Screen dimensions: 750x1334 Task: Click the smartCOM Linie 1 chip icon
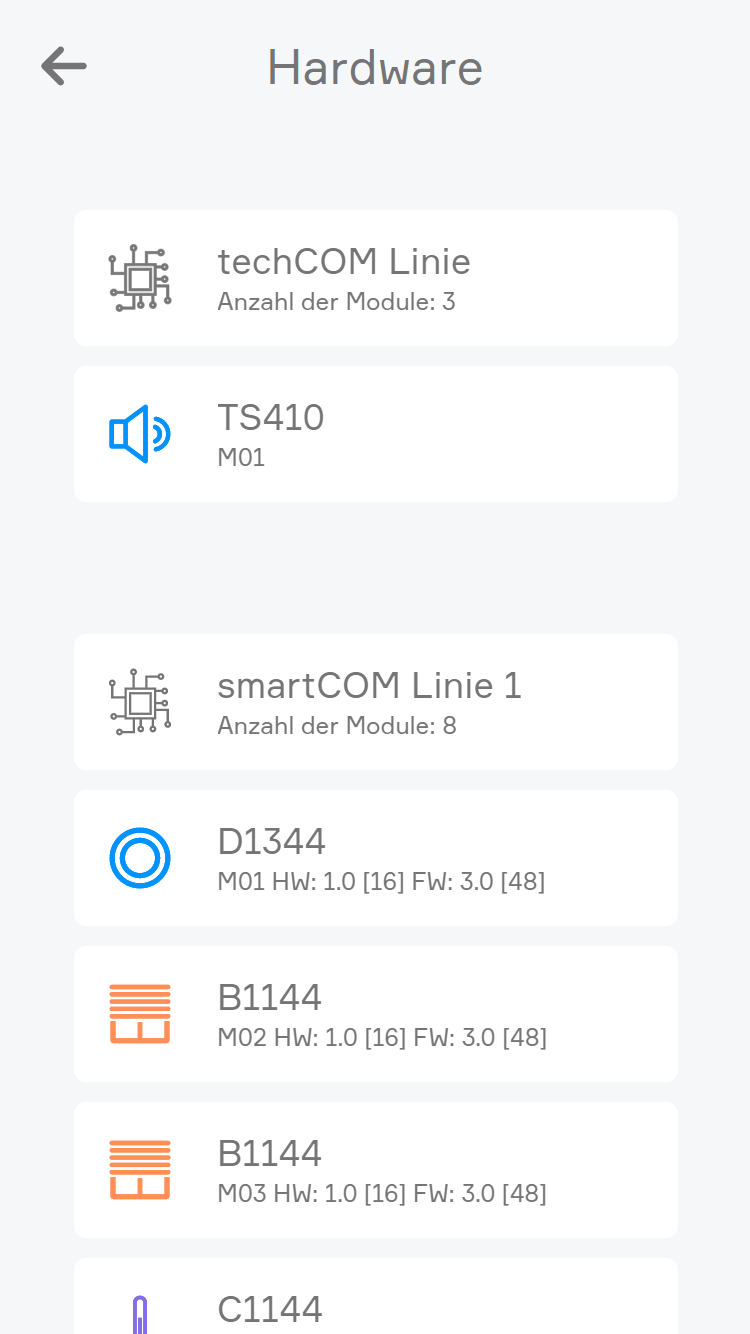140,702
